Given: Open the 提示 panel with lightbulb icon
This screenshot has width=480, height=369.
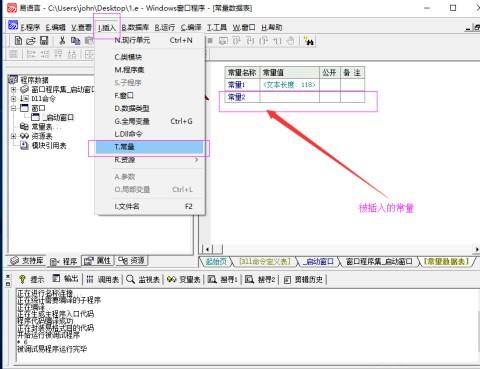Looking at the screenshot, I should (31, 279).
